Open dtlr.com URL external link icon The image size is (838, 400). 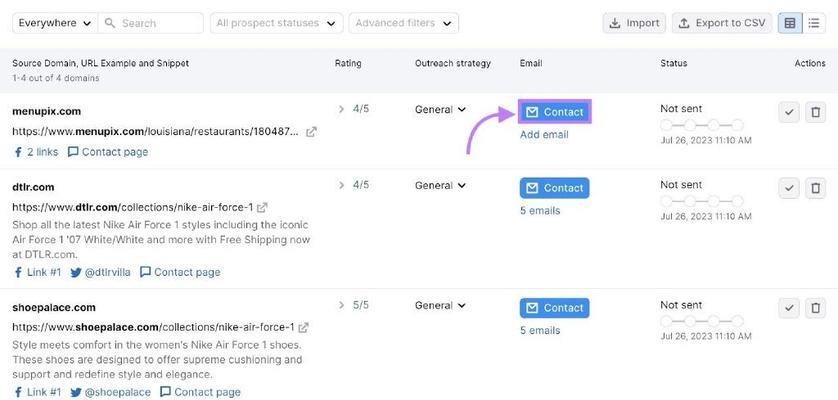pos(262,207)
